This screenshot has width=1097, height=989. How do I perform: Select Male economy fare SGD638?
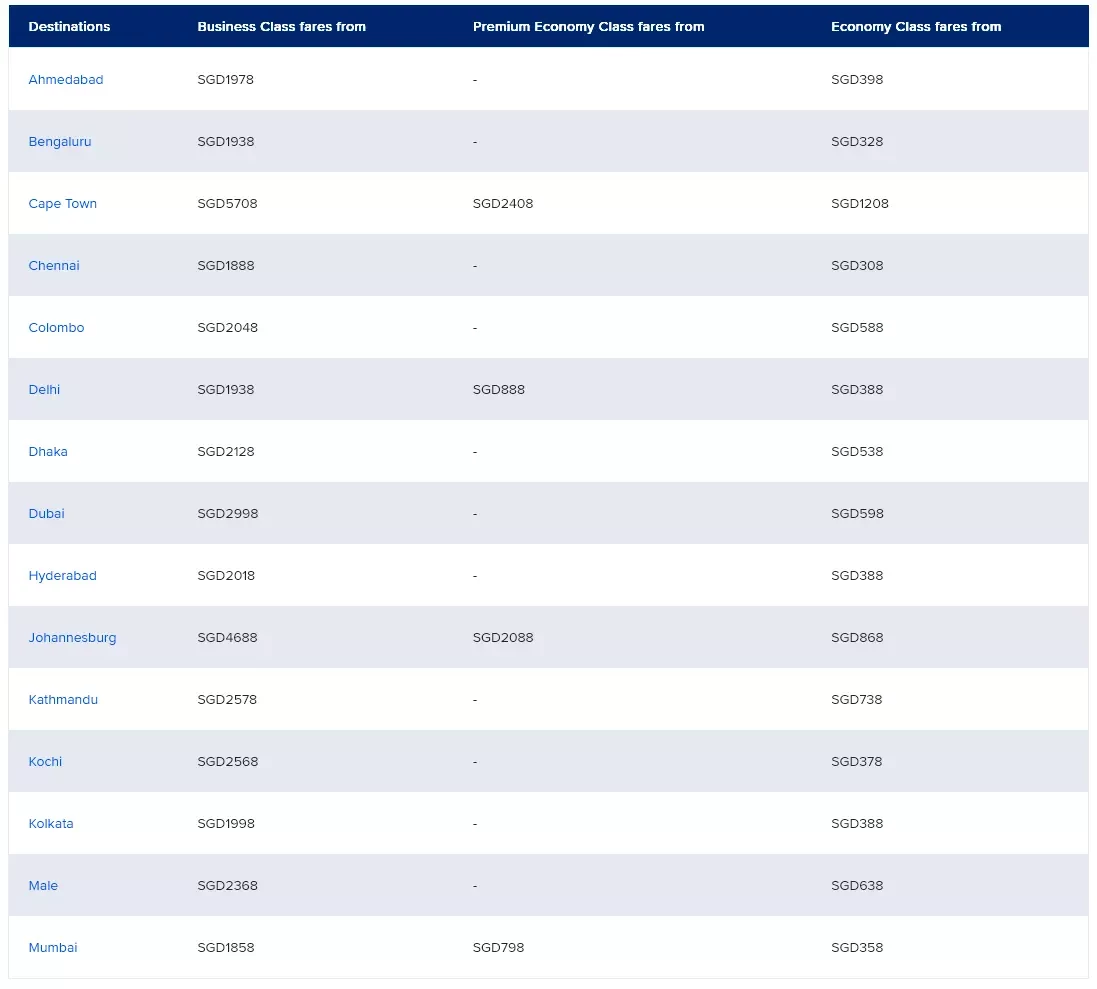pos(857,885)
